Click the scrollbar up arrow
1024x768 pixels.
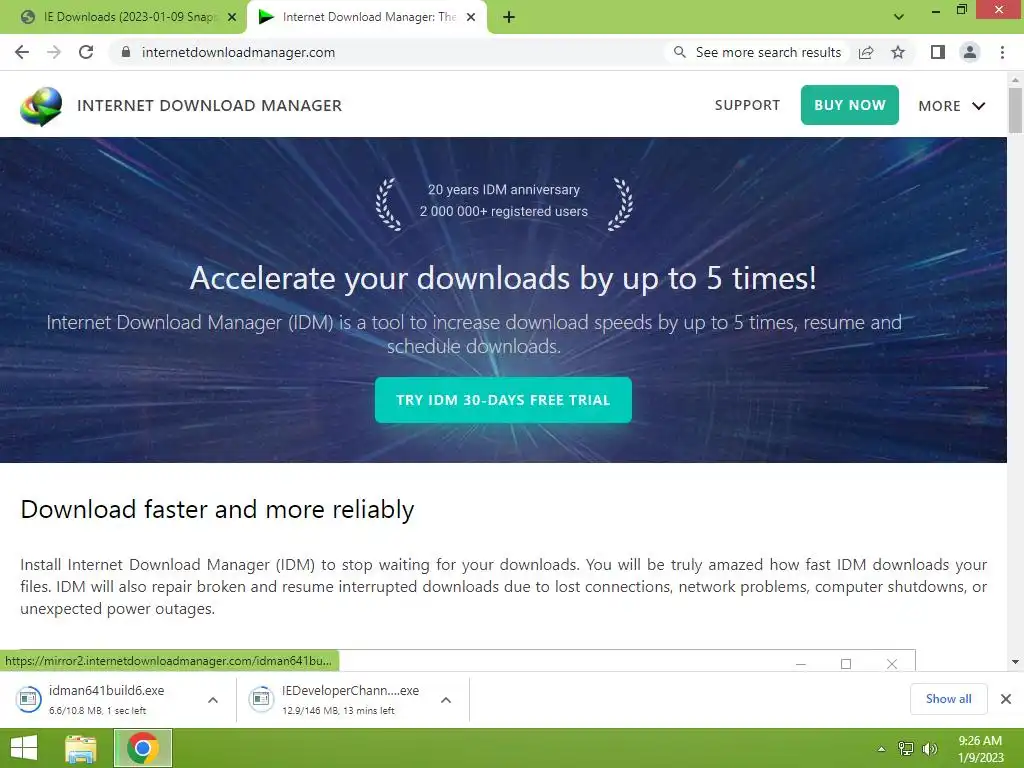1015,80
